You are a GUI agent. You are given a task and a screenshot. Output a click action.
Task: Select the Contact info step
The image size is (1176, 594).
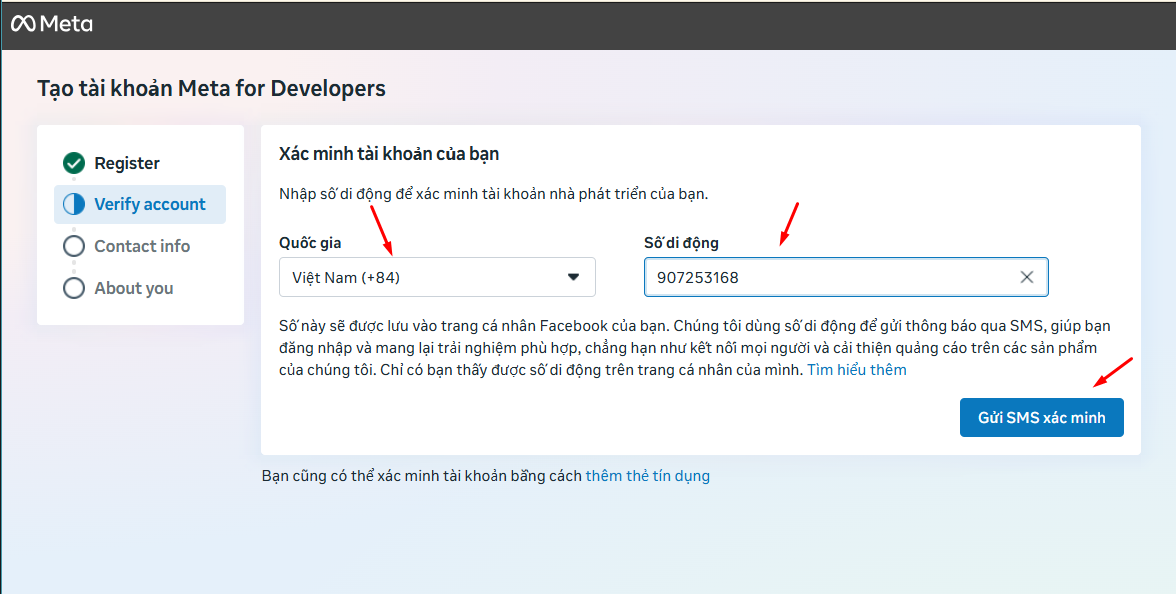(140, 246)
